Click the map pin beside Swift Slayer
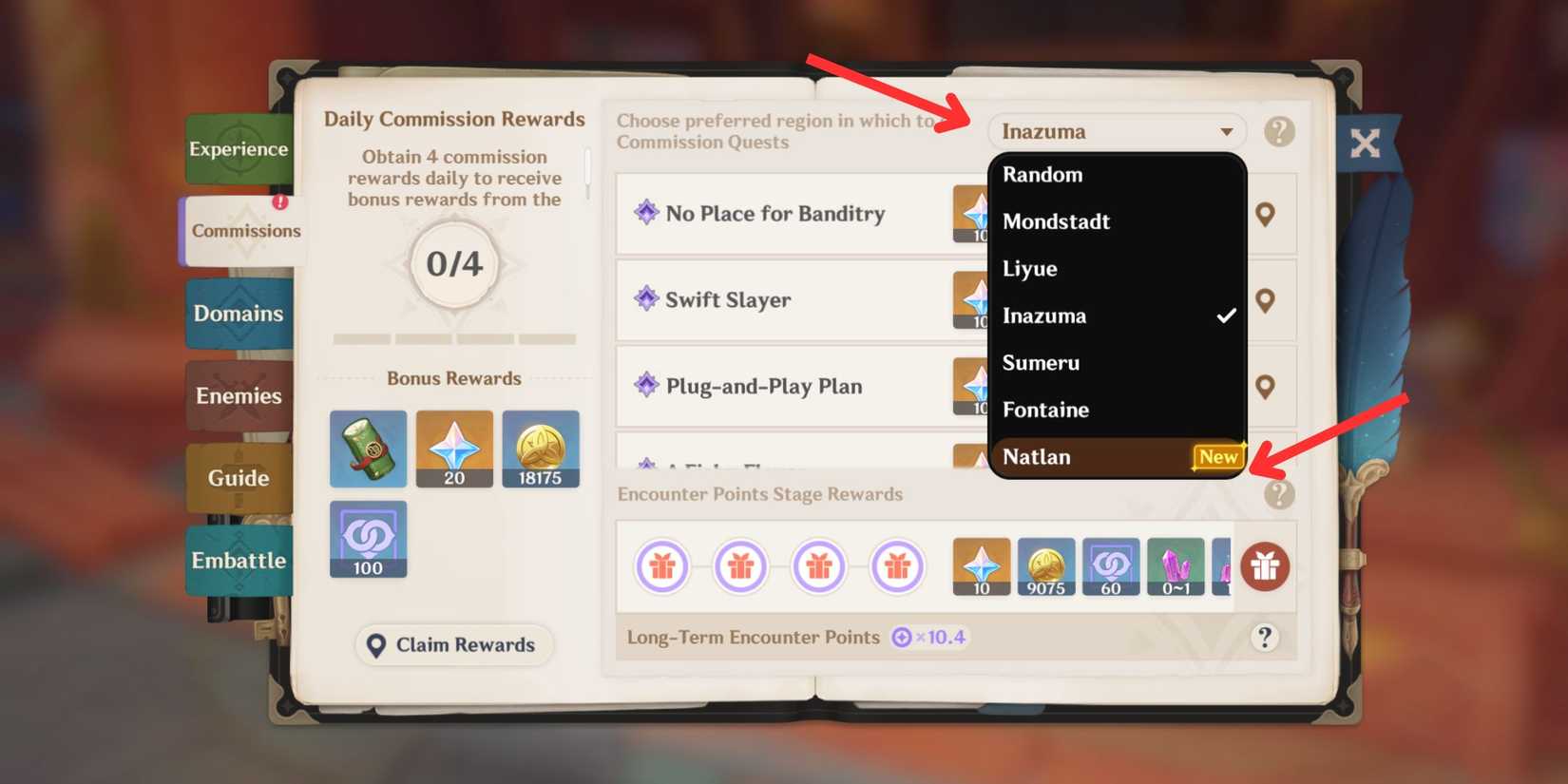Image resolution: width=1568 pixels, height=784 pixels. 1265,301
